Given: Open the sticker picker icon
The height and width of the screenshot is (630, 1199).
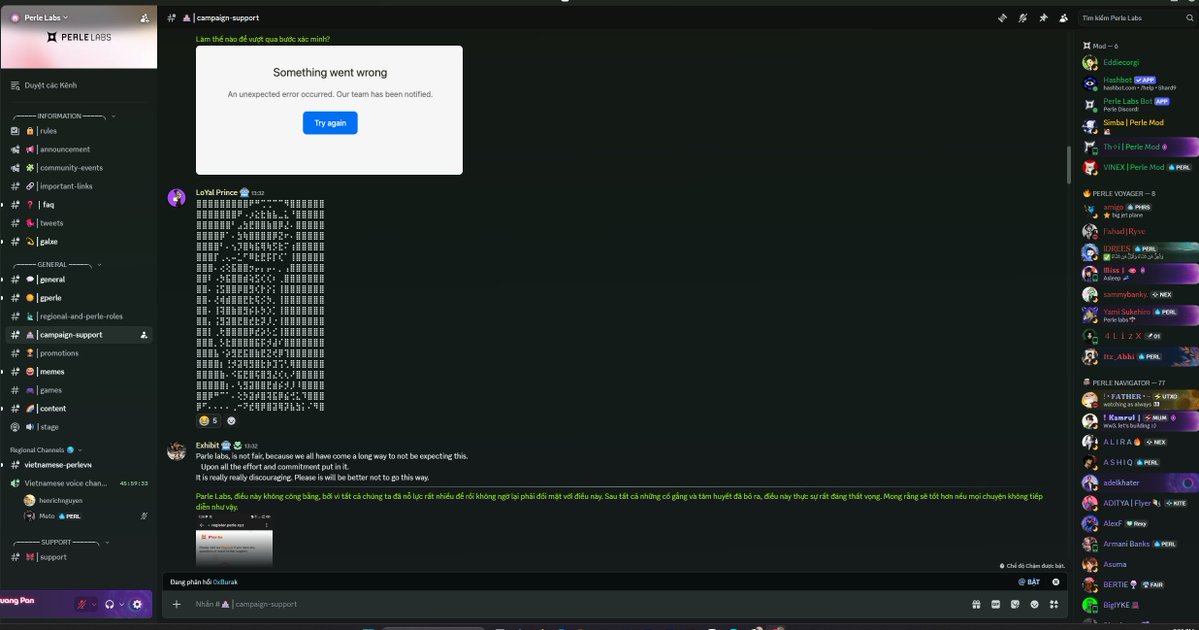Looking at the screenshot, I should click(x=1015, y=604).
